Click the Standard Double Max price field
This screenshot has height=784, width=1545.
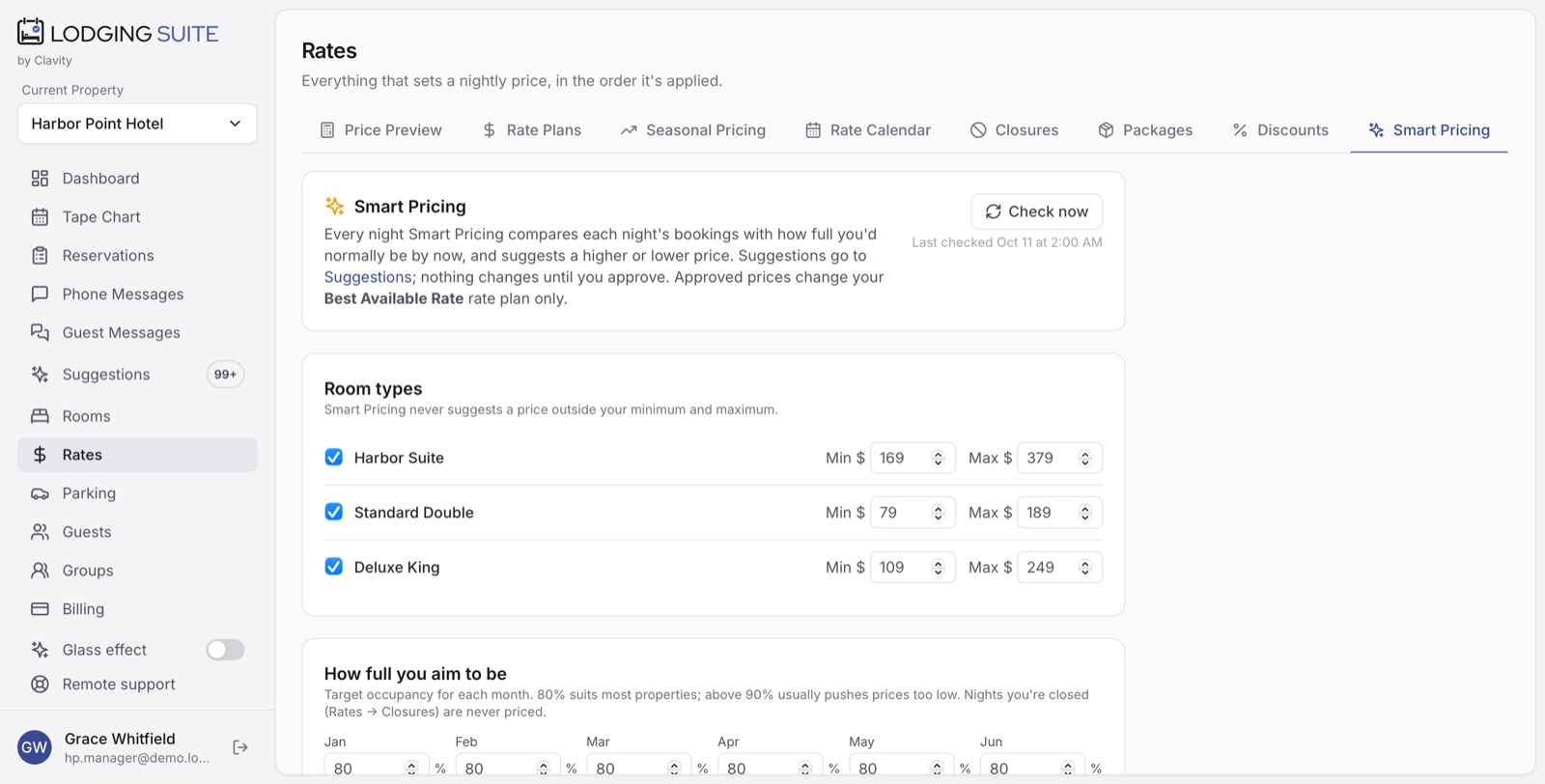pyautogui.click(x=1059, y=513)
